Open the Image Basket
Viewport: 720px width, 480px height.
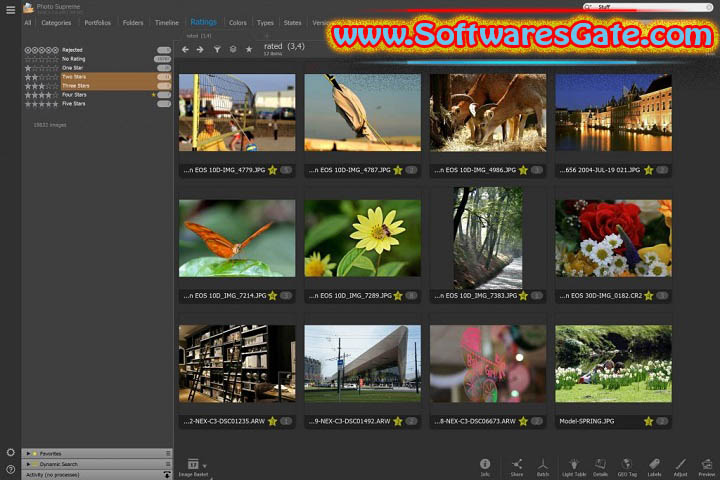(x=193, y=467)
